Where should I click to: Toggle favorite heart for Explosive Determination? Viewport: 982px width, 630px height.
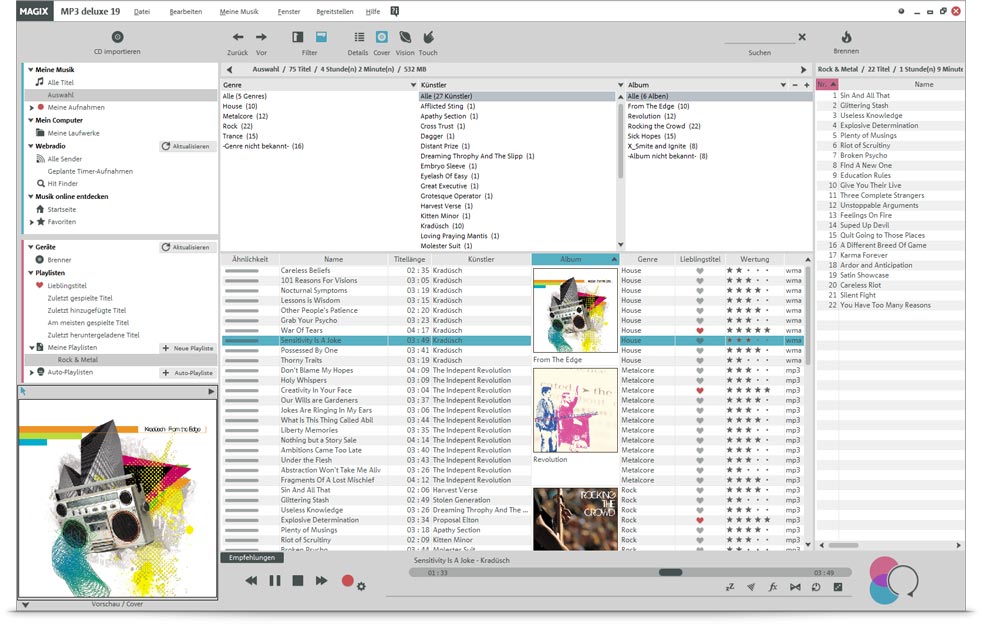(700, 520)
